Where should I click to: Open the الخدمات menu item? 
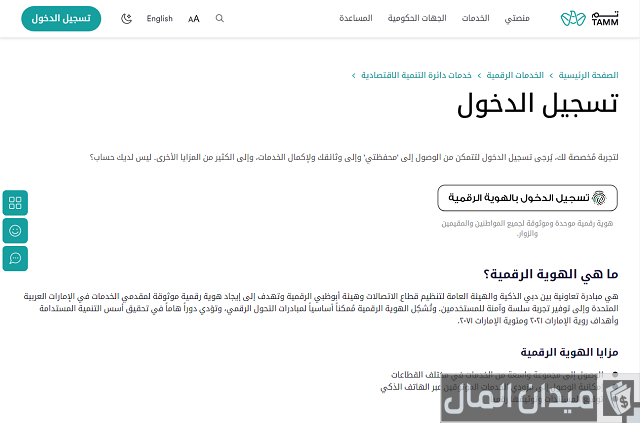click(476, 18)
